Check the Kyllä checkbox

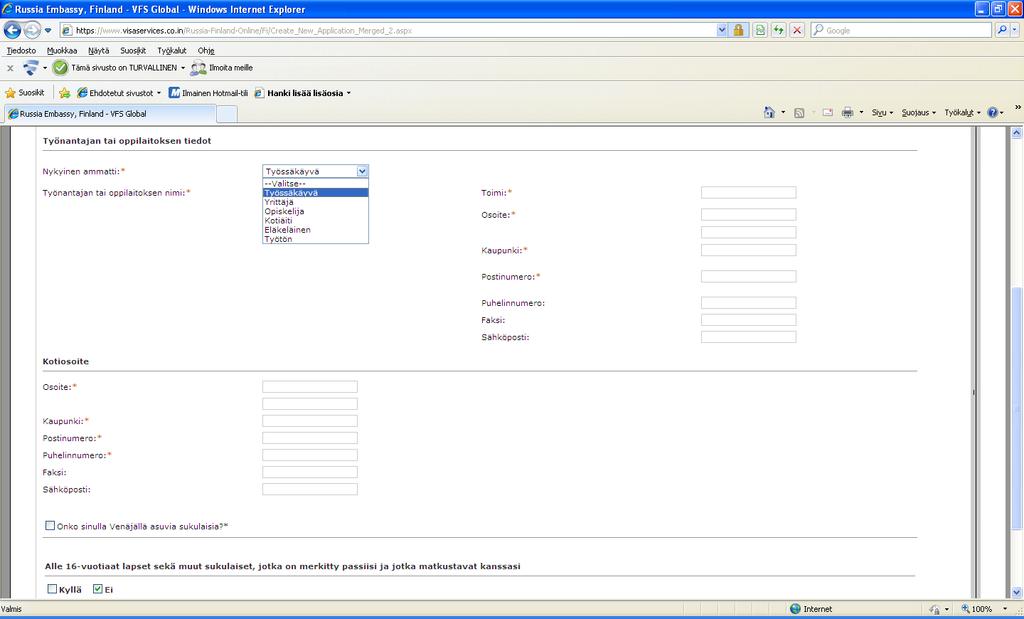52,589
